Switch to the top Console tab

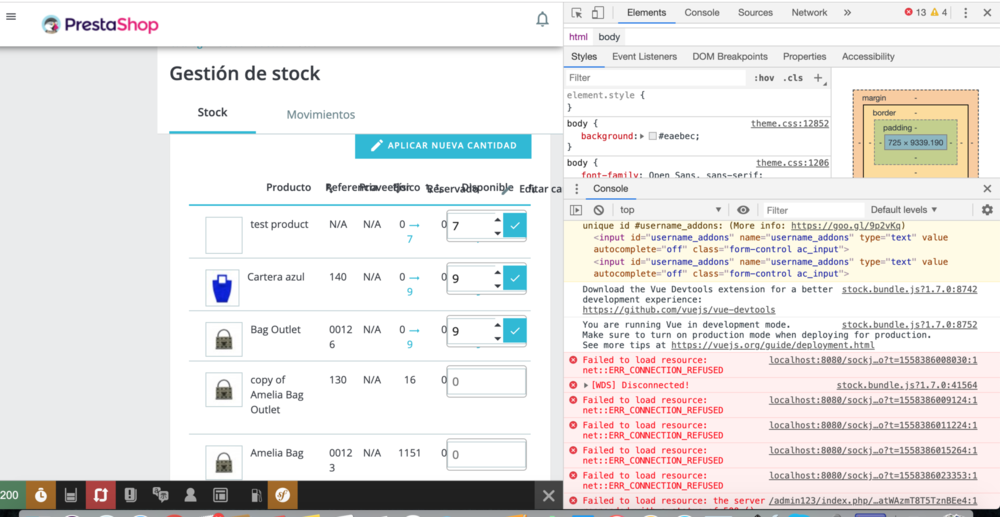(702, 13)
